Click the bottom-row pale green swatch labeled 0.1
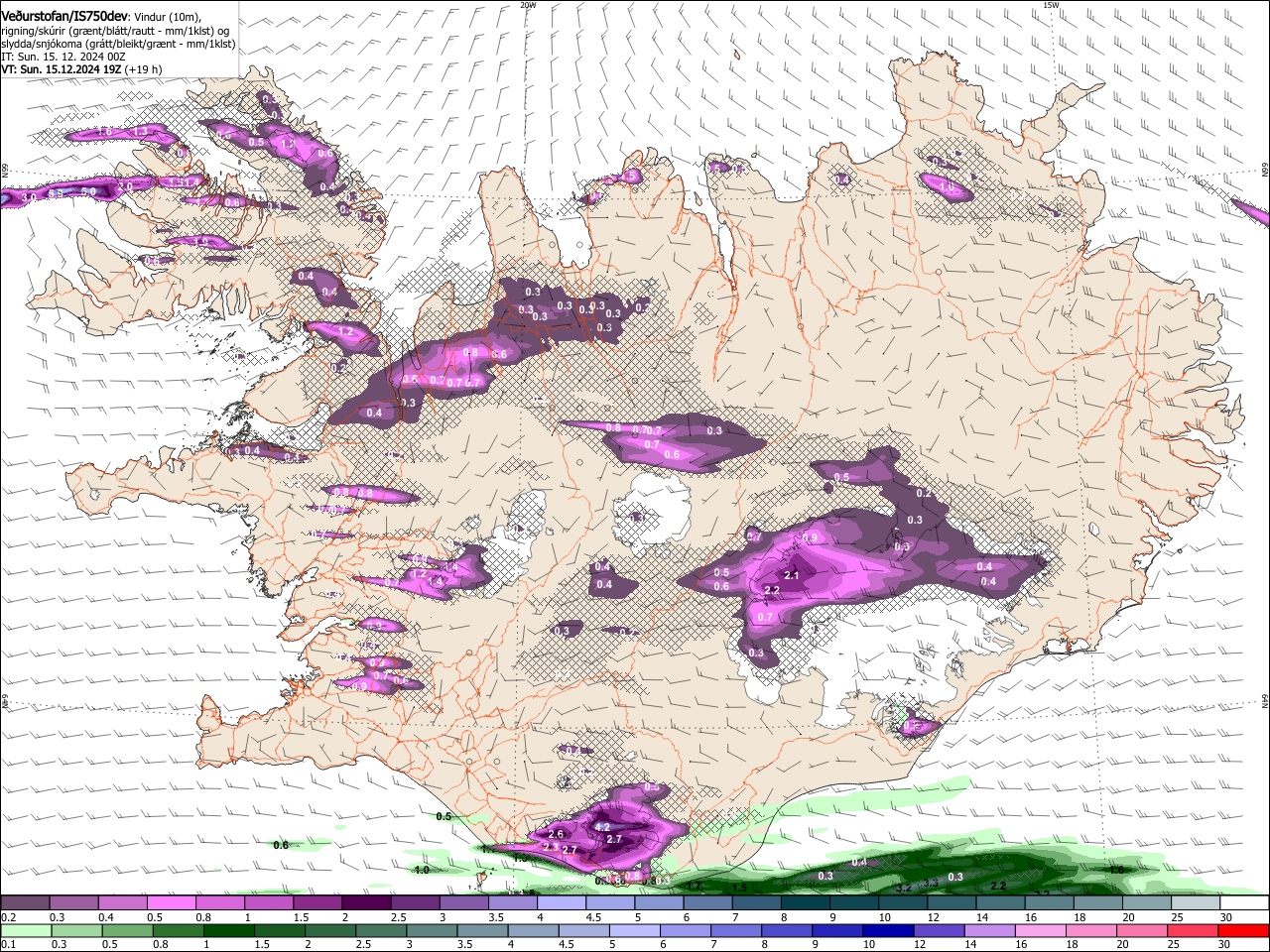The image size is (1270, 952). tap(26, 930)
